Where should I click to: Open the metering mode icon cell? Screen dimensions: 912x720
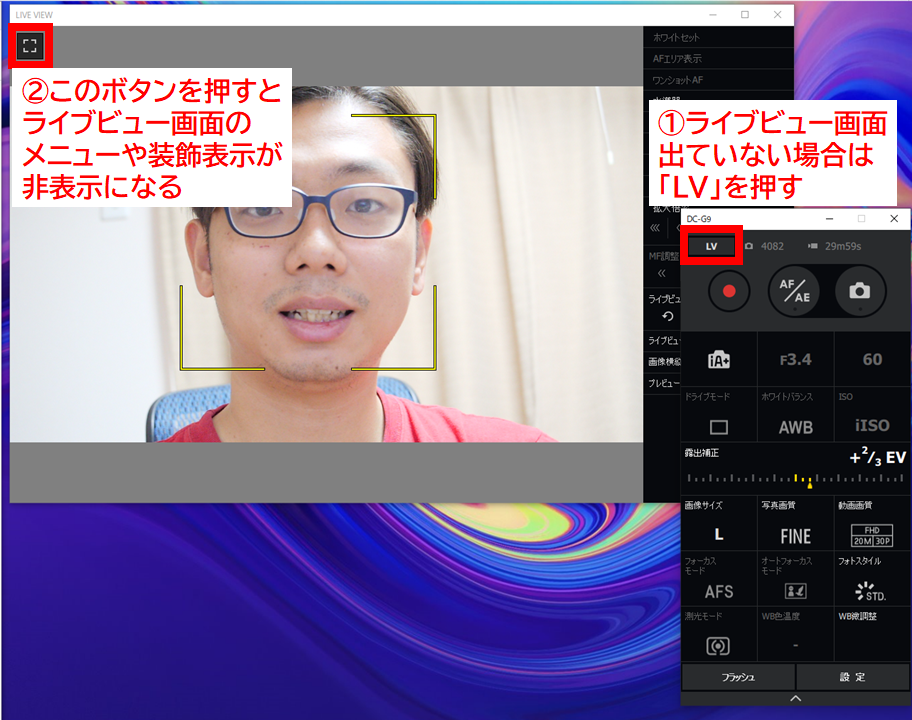pos(718,646)
